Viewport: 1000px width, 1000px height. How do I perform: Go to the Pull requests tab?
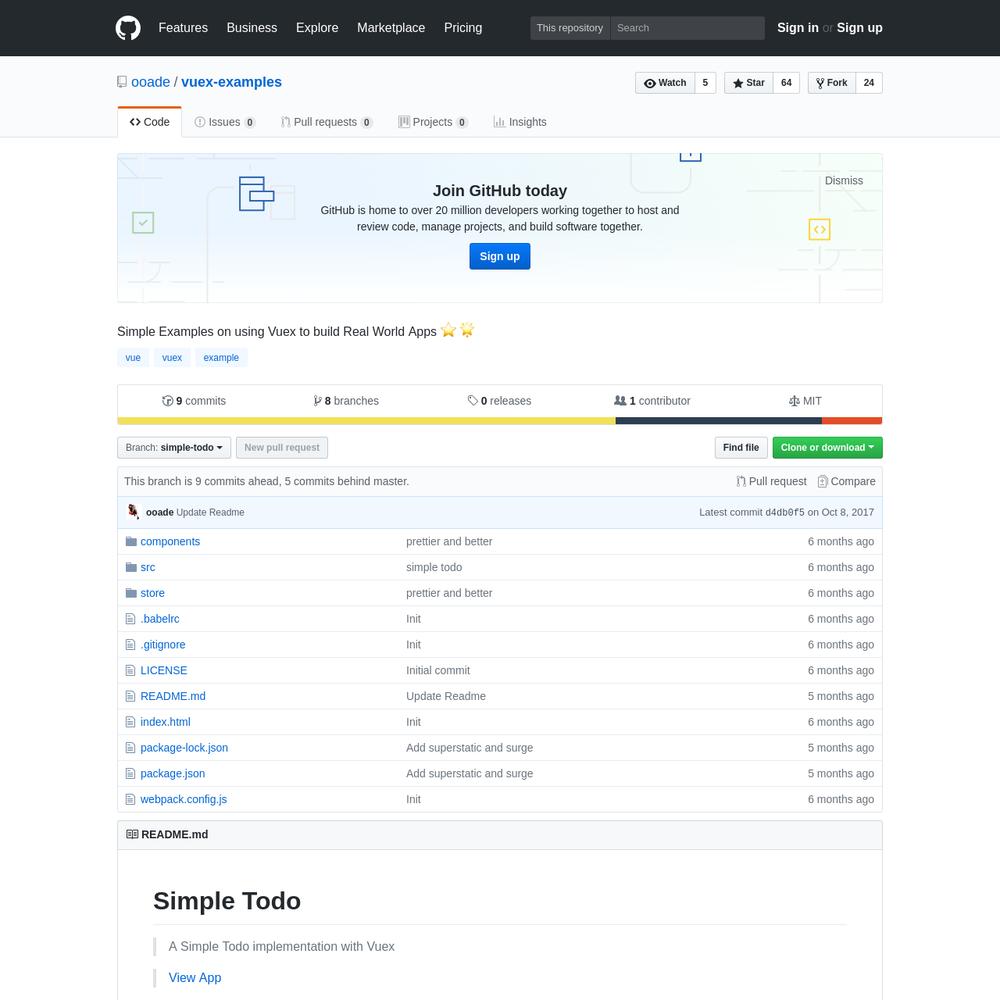coord(327,122)
